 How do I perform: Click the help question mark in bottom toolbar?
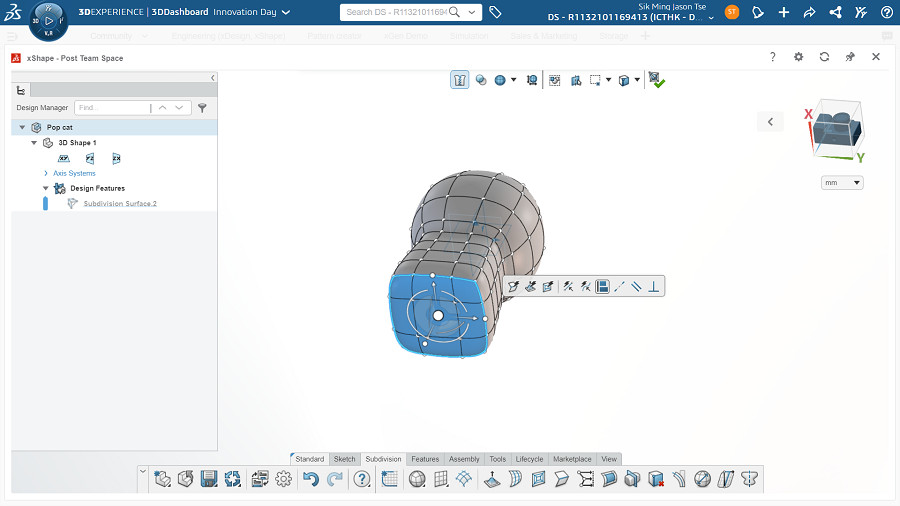(x=361, y=479)
